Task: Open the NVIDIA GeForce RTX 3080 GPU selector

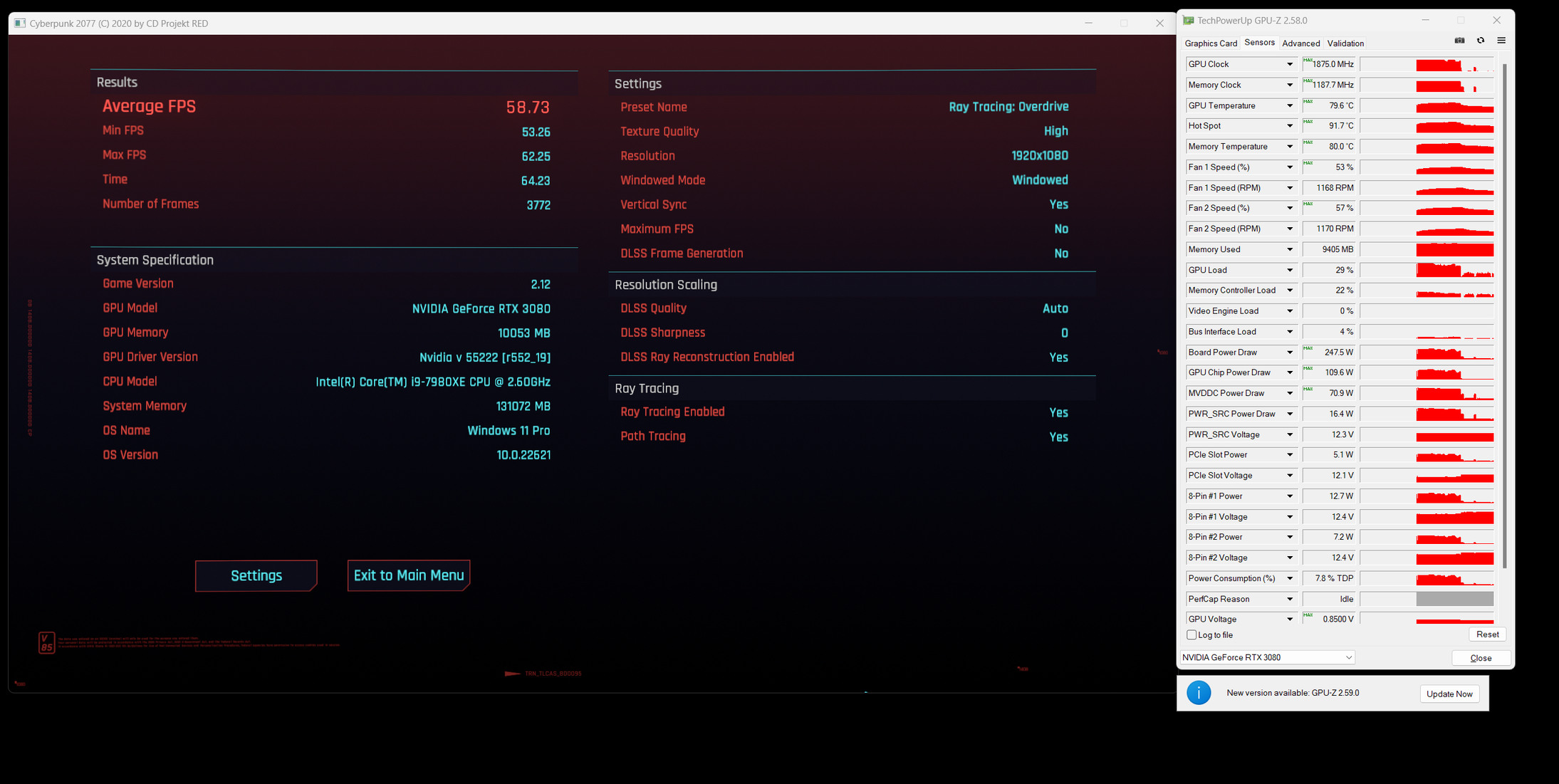Action: 1268,657
